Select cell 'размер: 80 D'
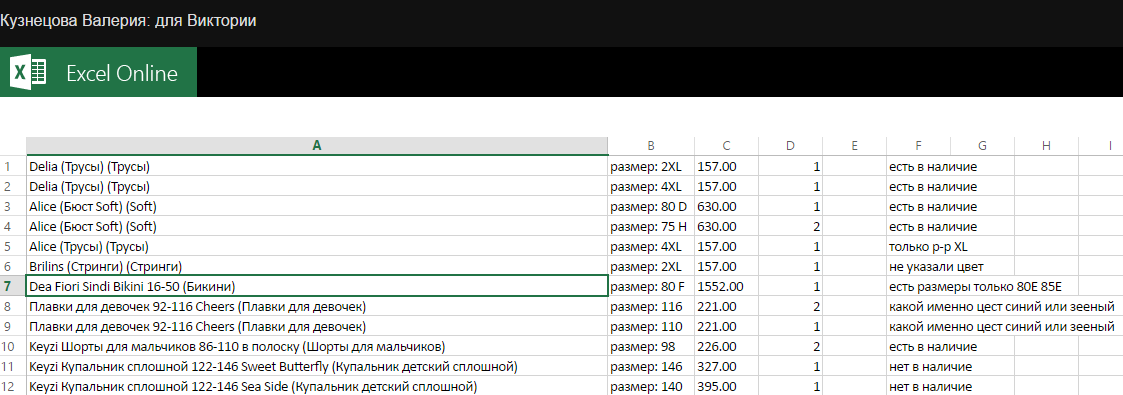 651,207
